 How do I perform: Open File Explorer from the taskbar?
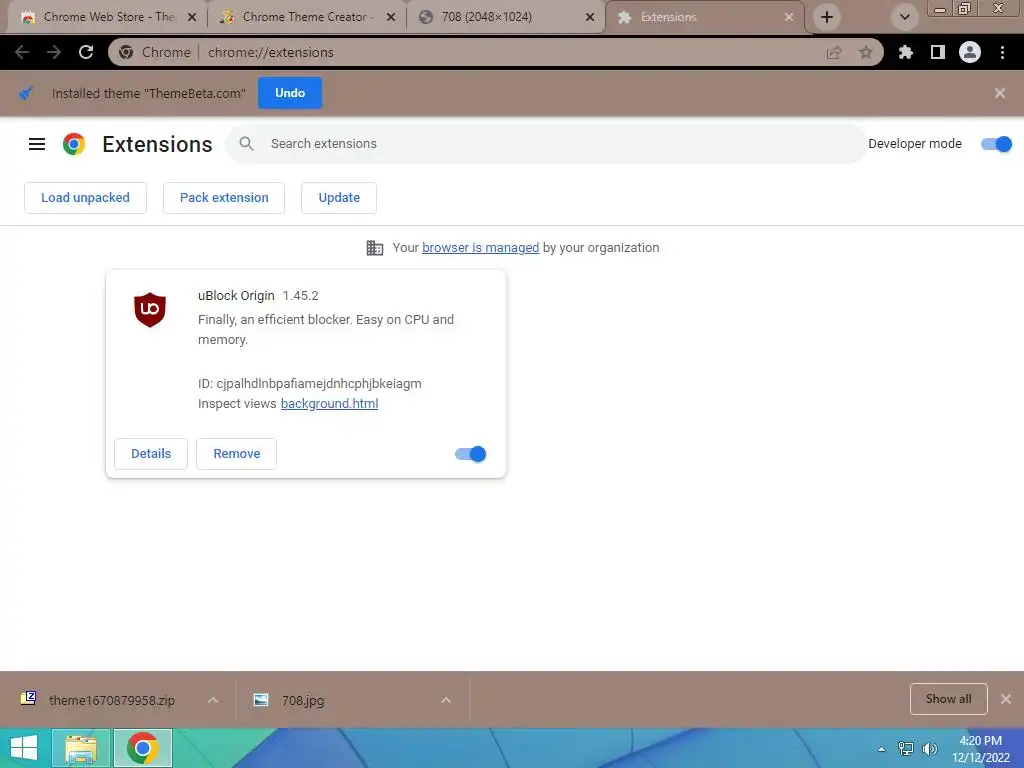click(81, 748)
